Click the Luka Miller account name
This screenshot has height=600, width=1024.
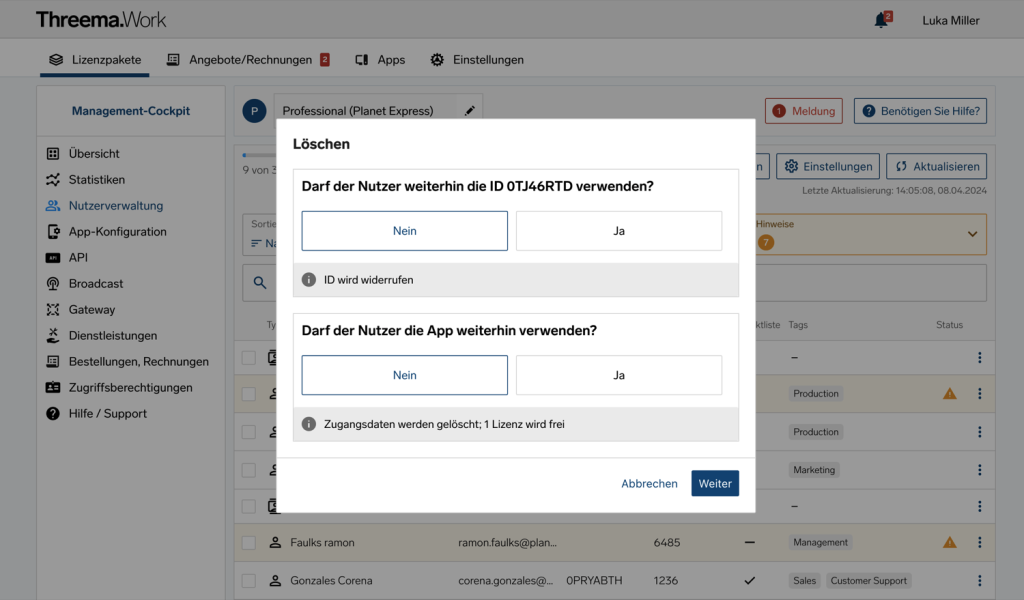[950, 20]
